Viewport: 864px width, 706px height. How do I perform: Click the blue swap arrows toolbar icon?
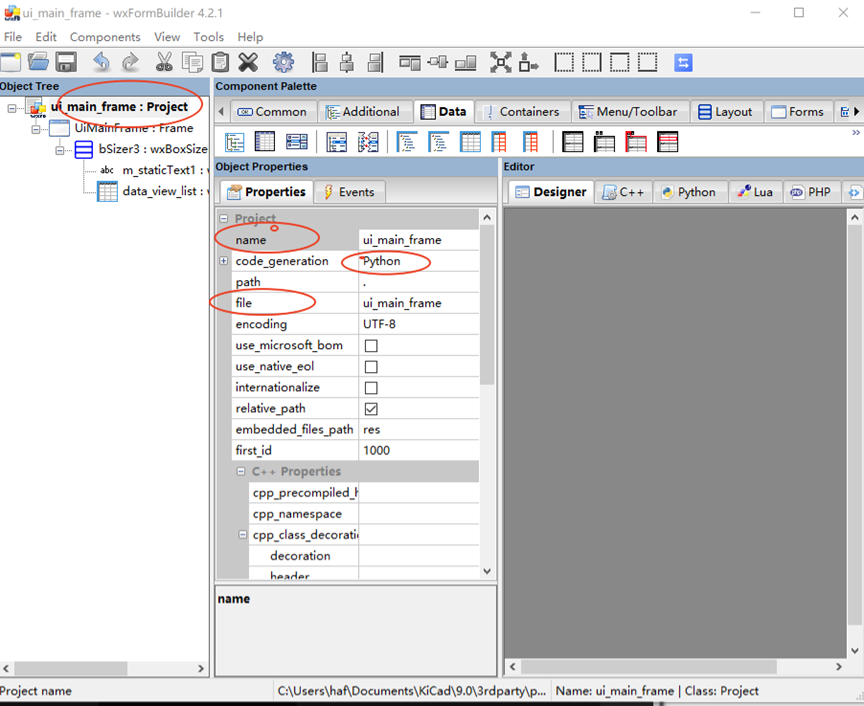pos(683,62)
